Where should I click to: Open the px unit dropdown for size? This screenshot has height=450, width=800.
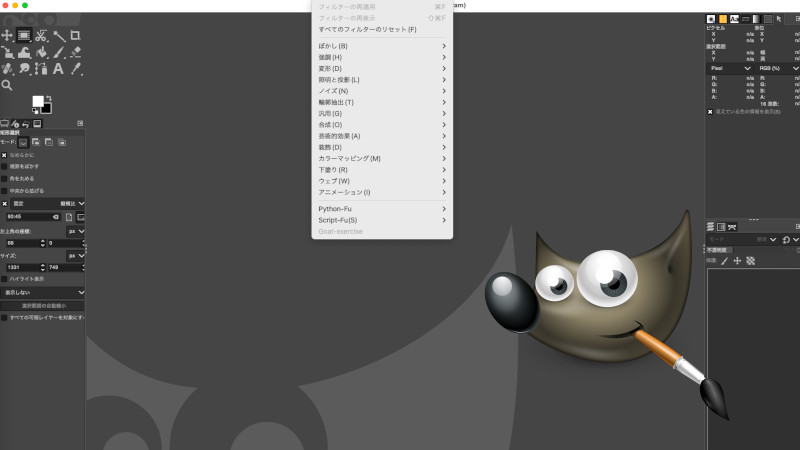(x=76, y=256)
